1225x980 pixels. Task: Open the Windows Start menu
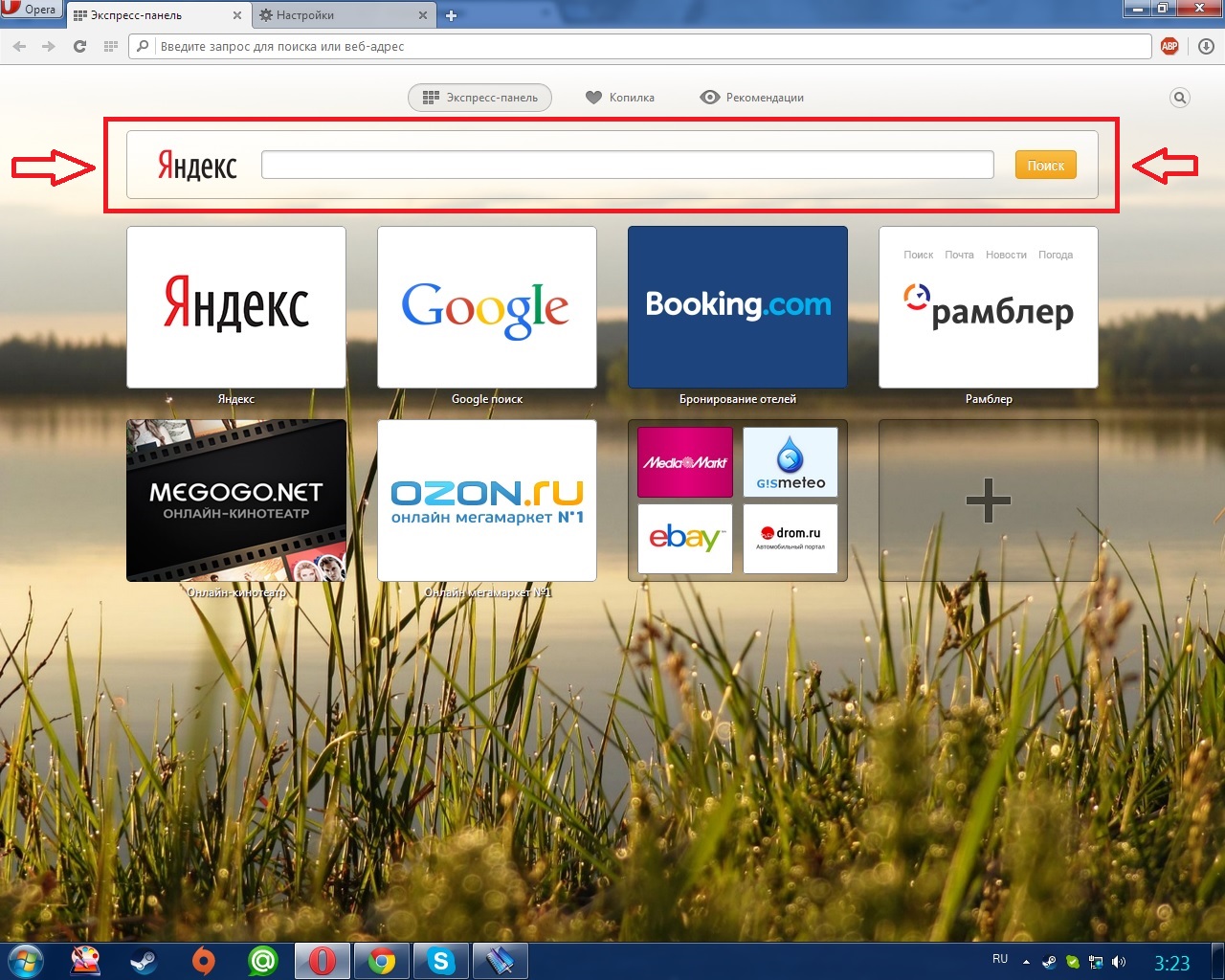26,961
